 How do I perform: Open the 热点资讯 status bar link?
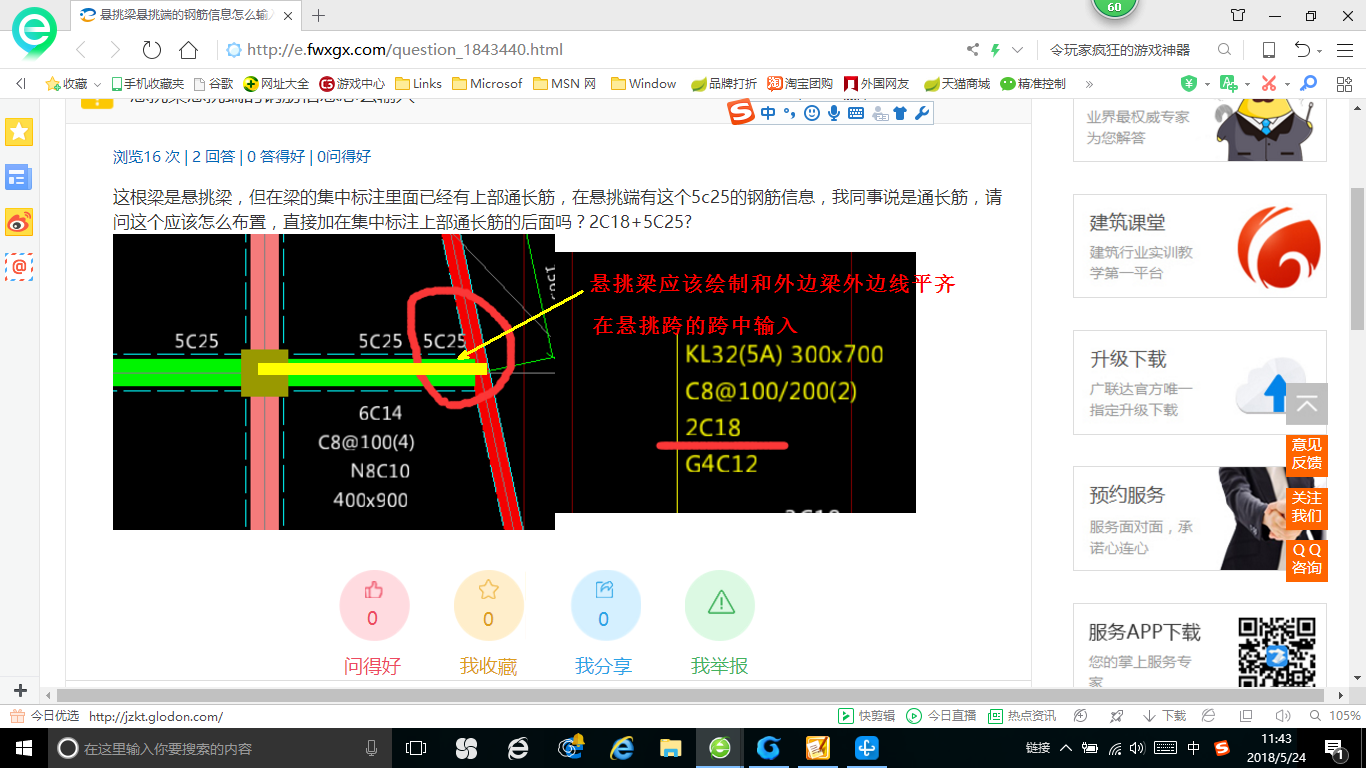click(x=1021, y=716)
